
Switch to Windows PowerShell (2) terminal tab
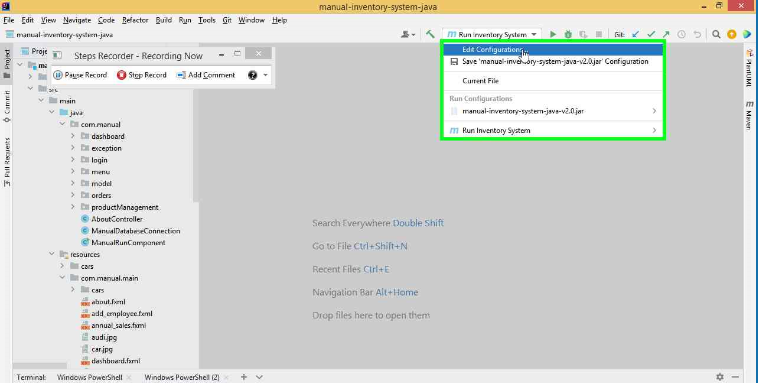coord(182,377)
